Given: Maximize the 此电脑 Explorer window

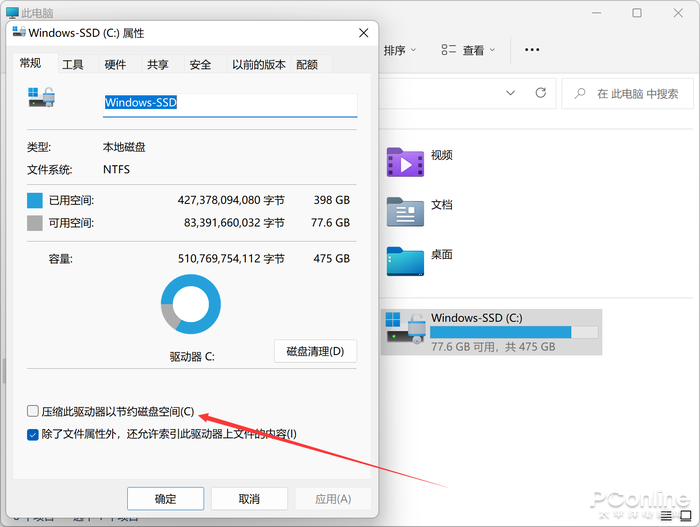Looking at the screenshot, I should coord(637,13).
